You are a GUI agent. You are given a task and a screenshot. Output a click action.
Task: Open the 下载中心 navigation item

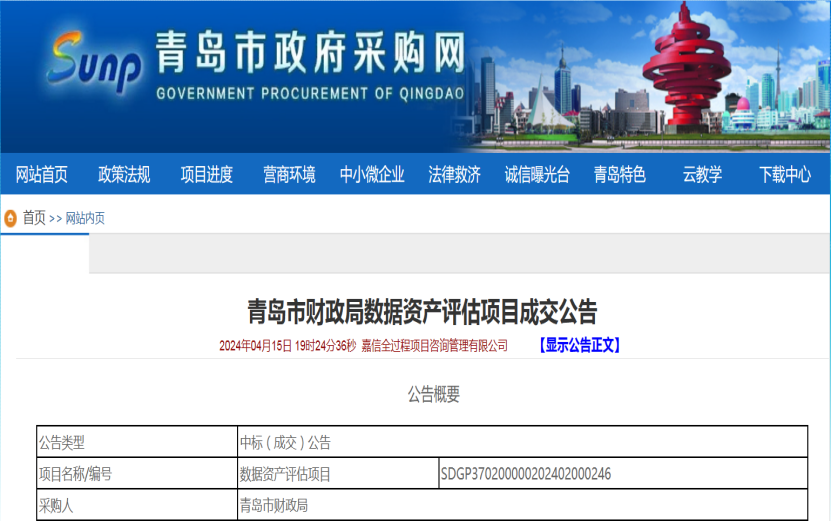(x=785, y=174)
